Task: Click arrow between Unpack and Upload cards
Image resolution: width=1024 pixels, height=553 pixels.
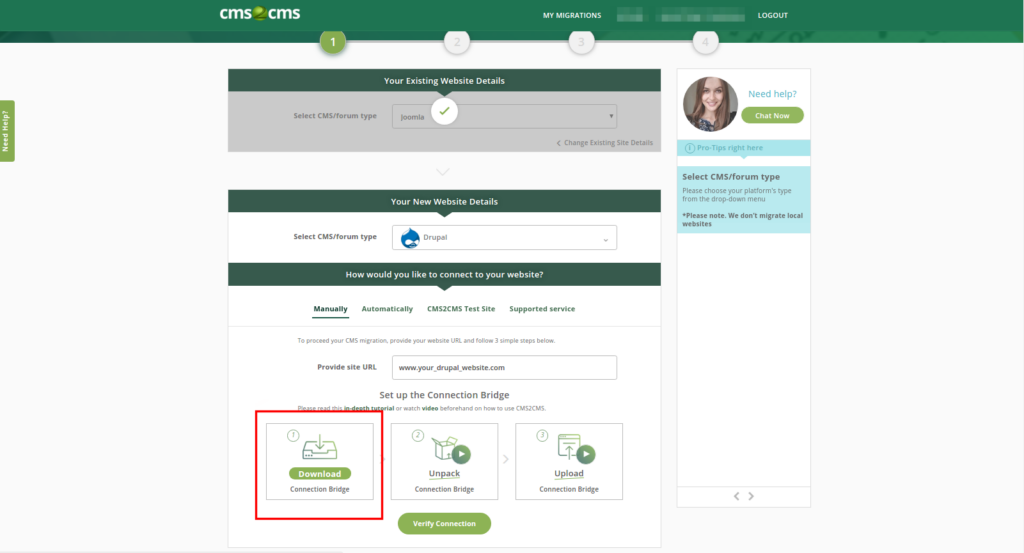Action: [506, 460]
